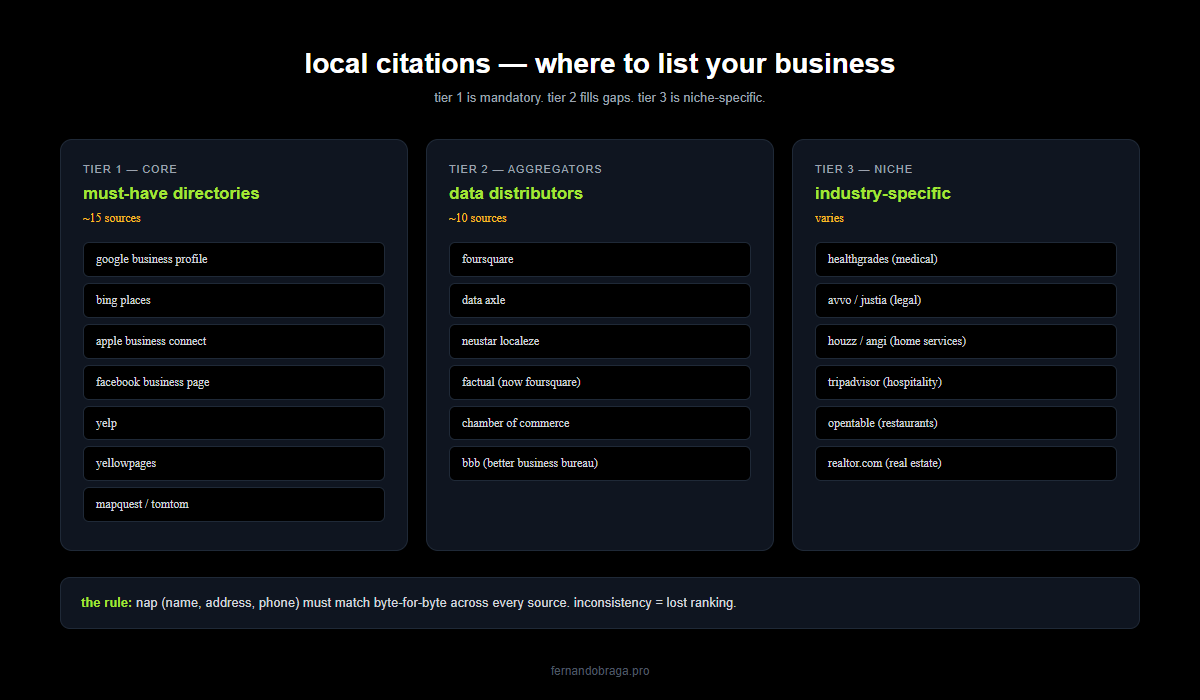
Task: Open the fernandobraga.pro footer link
Action: pos(600,671)
